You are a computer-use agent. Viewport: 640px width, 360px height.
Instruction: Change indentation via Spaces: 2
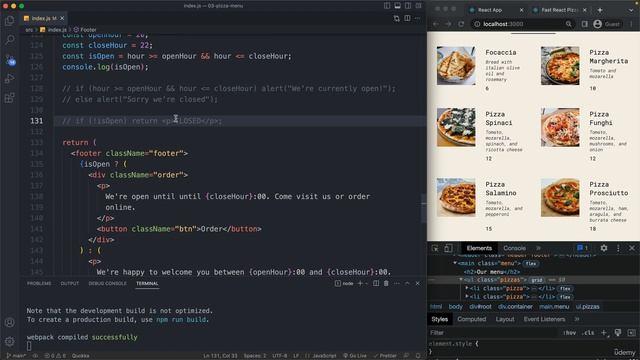[255, 356]
